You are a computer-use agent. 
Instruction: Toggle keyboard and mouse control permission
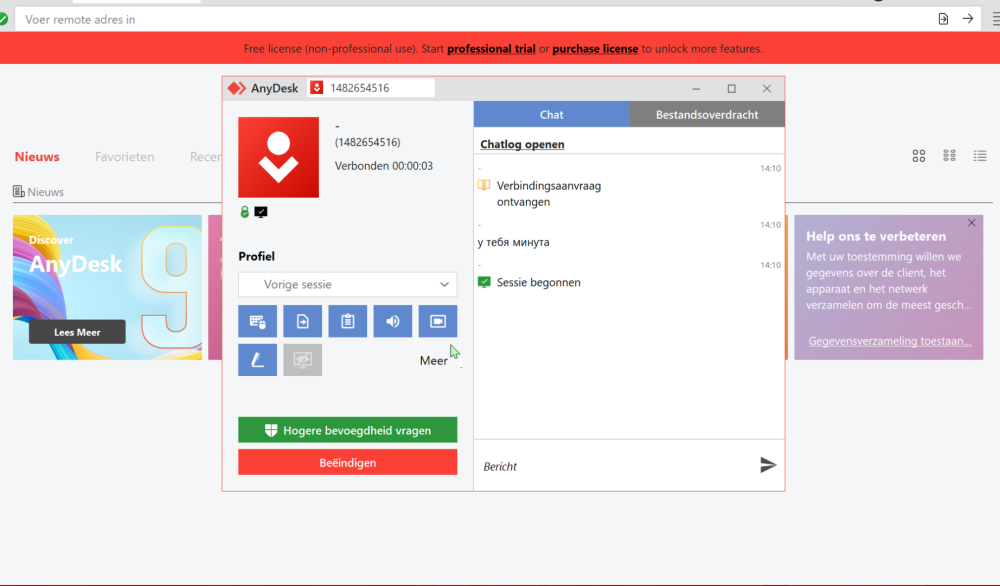point(258,321)
